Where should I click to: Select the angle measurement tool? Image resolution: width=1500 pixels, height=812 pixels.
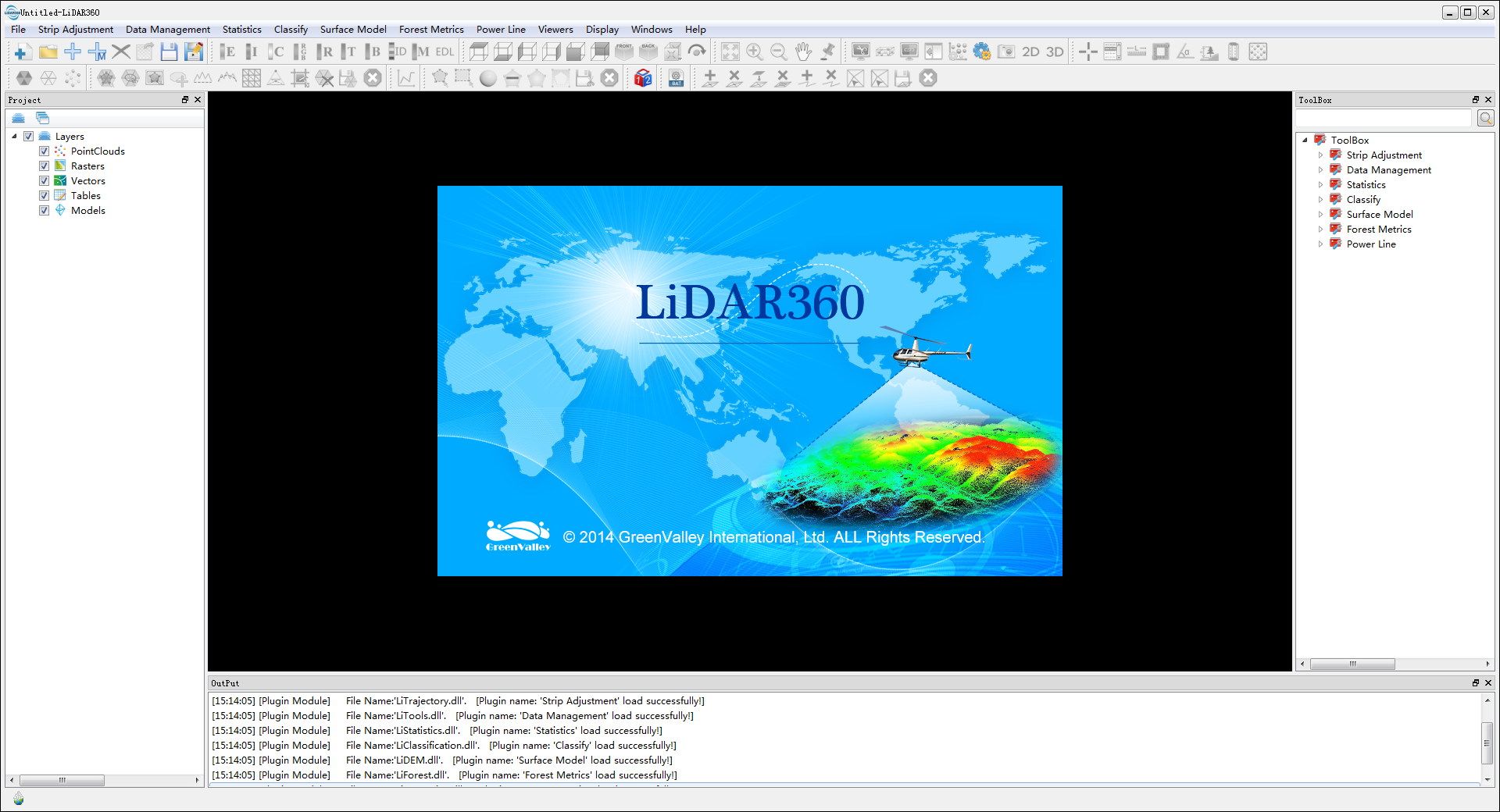pos(1185,52)
